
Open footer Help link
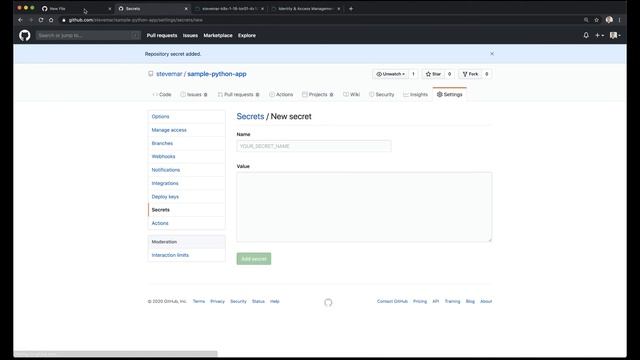[275, 301]
